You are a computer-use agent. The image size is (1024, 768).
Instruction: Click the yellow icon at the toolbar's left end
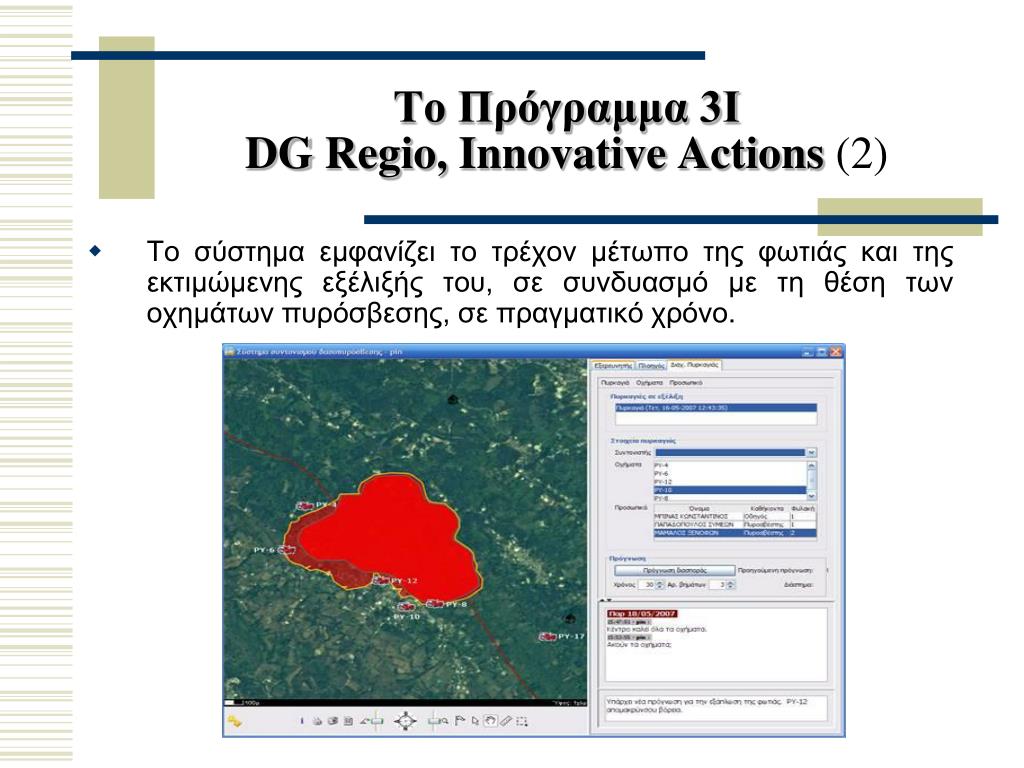point(235,721)
